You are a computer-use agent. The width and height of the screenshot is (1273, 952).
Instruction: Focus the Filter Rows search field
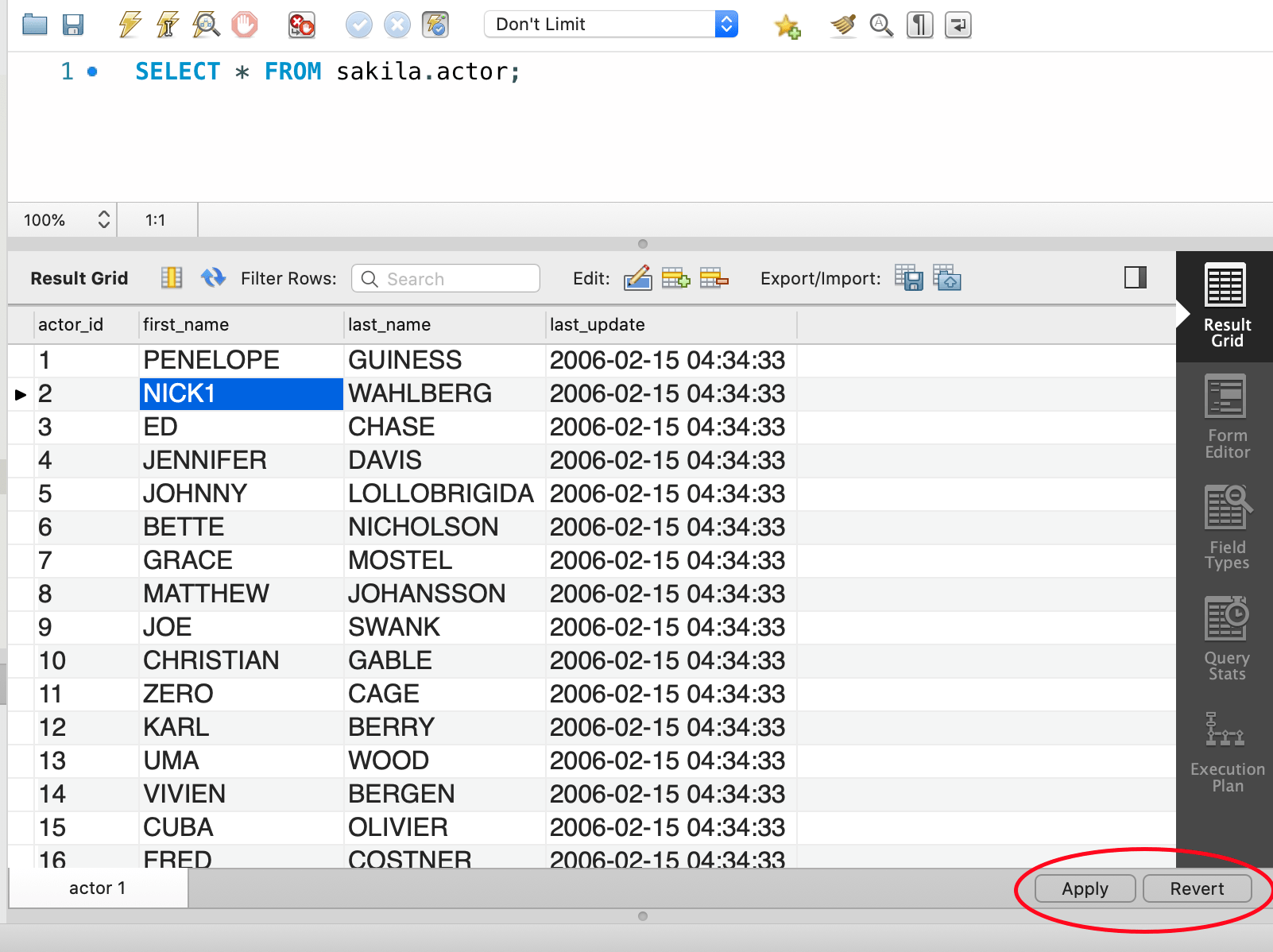[x=446, y=278]
